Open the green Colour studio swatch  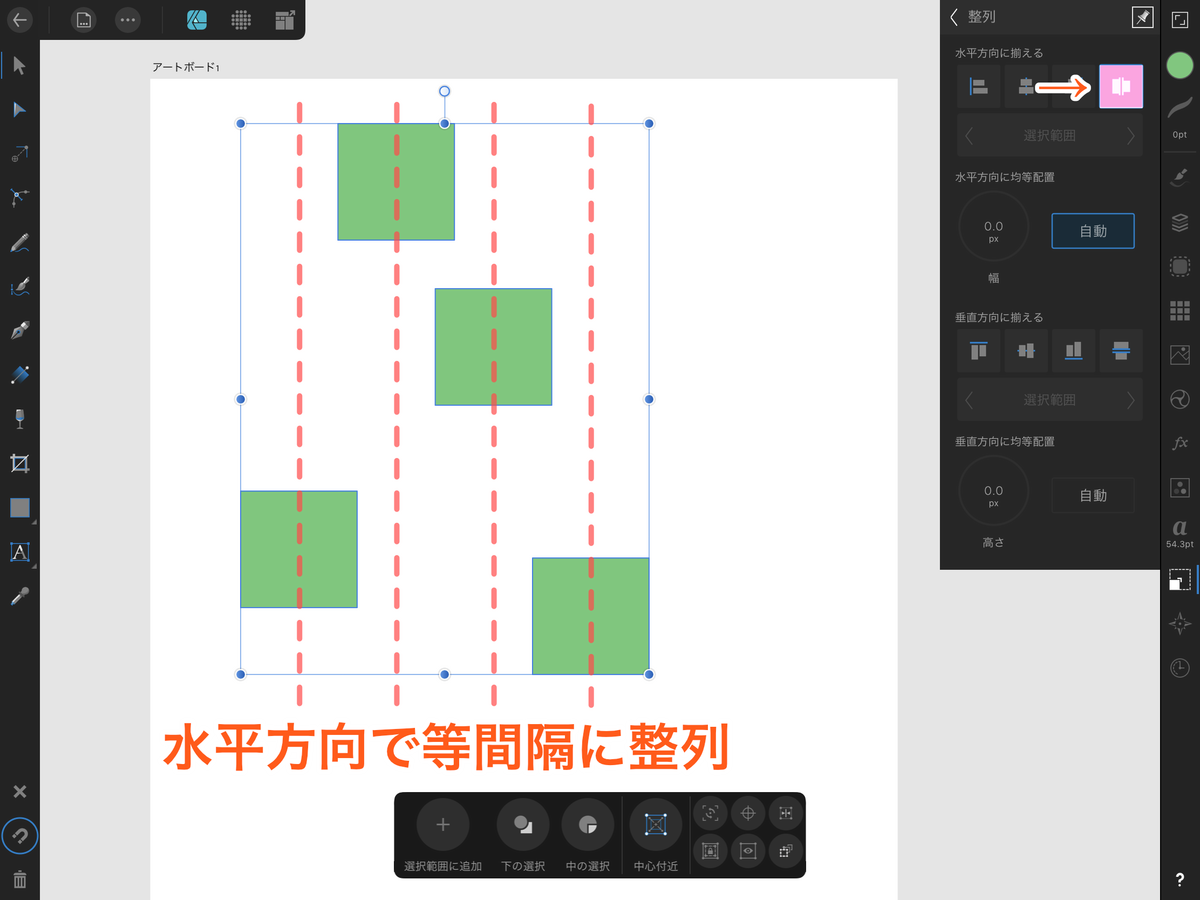pos(1180,66)
